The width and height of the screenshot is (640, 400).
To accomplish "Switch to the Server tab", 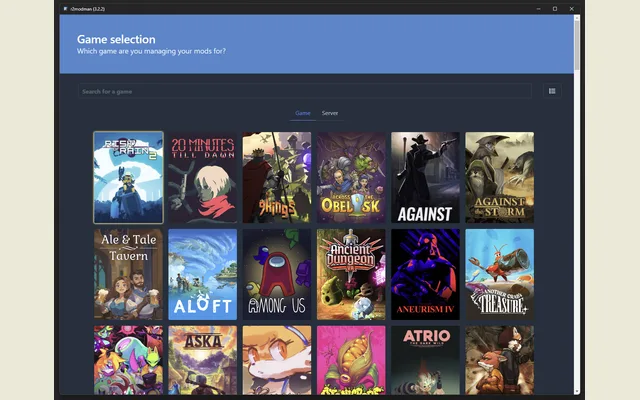I will [x=330, y=113].
